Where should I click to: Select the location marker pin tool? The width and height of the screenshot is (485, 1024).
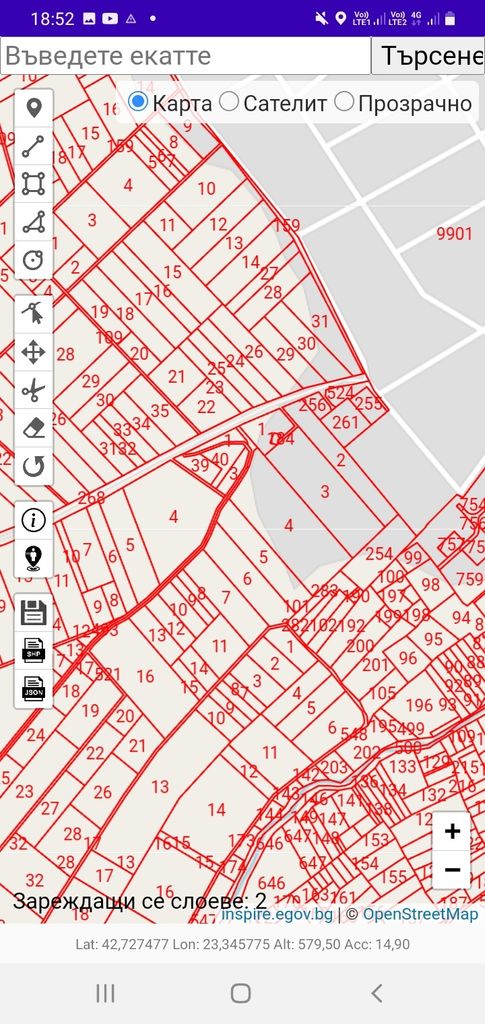[x=33, y=108]
